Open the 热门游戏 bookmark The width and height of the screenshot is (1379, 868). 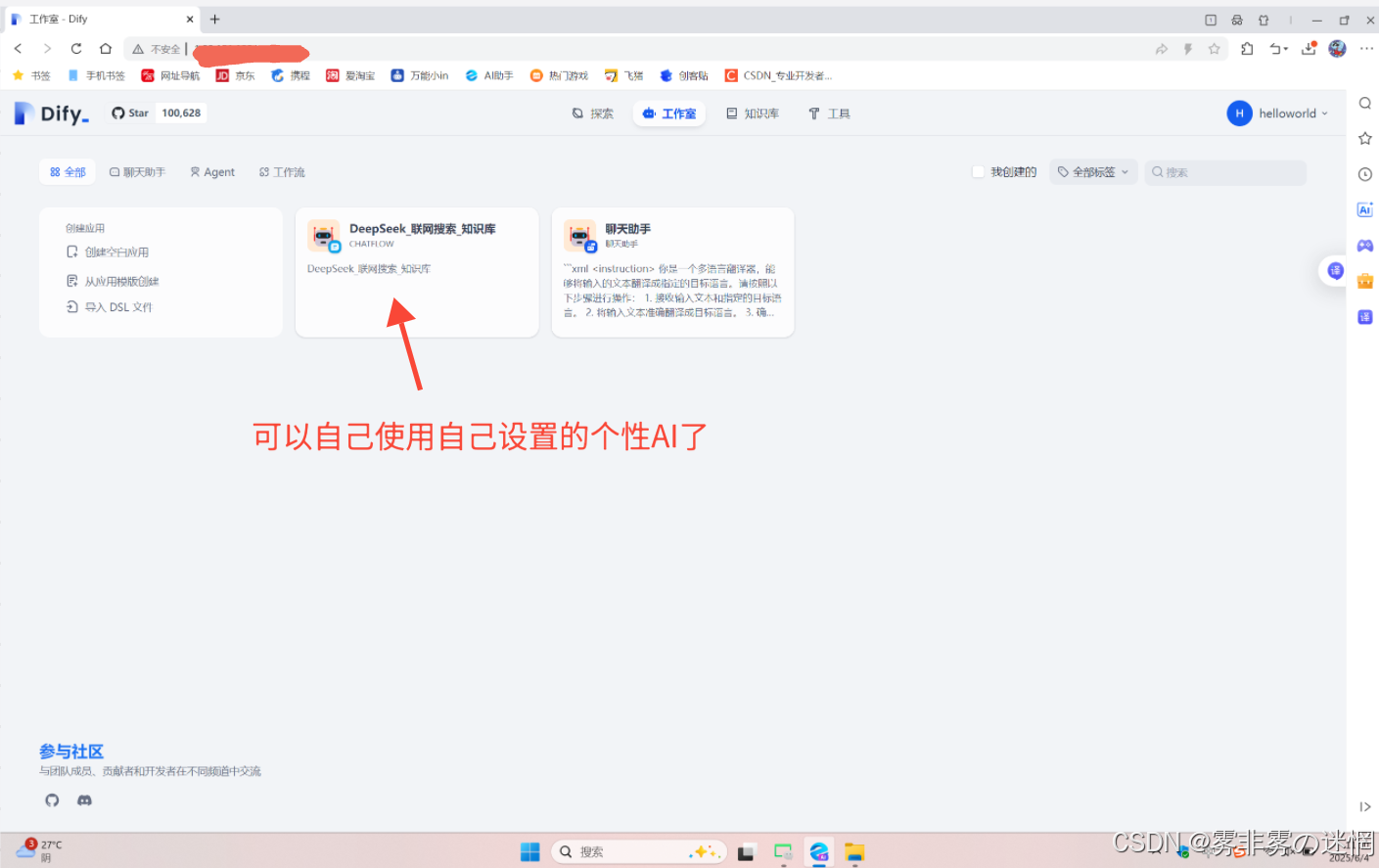(x=559, y=75)
